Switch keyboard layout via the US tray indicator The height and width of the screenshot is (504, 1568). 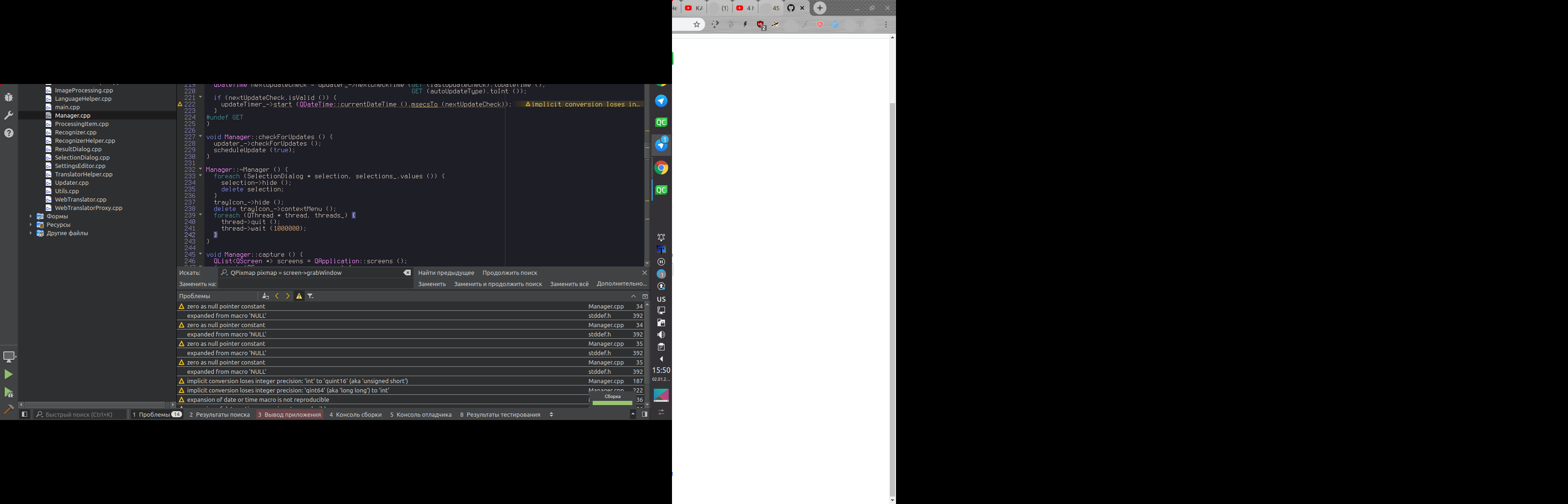pyautogui.click(x=661, y=298)
